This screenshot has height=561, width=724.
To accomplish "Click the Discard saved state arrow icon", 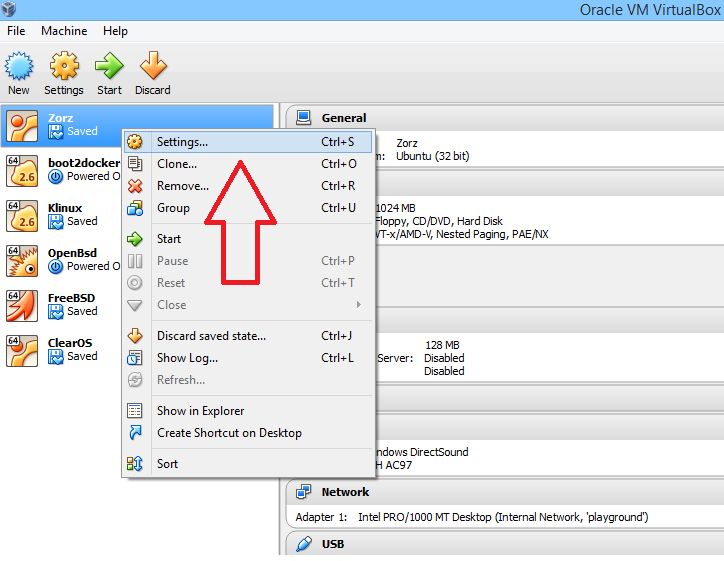I will [x=135, y=336].
